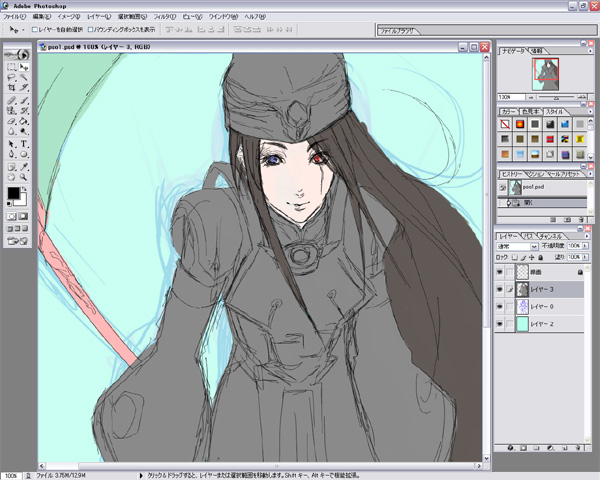
Task: Select the Blur tool
Action: pos(11,131)
